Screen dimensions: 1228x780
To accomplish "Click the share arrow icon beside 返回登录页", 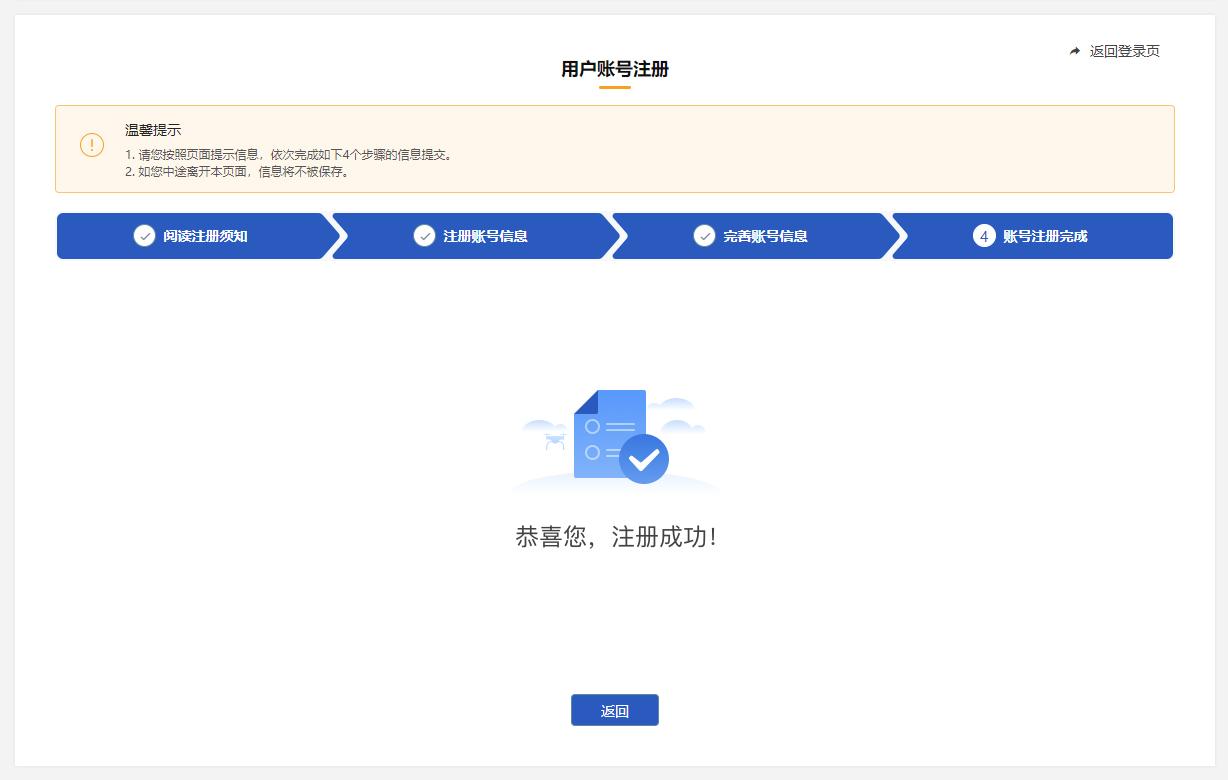I will click(x=1075, y=51).
